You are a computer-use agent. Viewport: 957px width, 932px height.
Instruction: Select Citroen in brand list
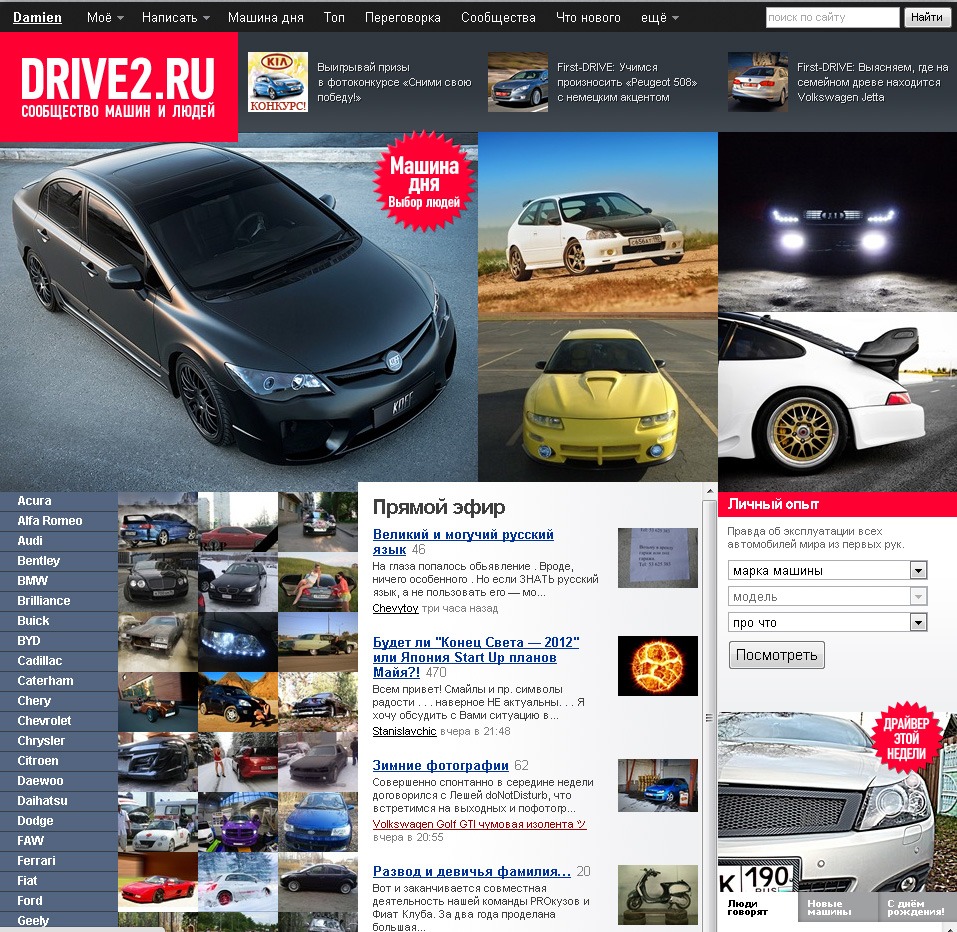(x=38, y=761)
